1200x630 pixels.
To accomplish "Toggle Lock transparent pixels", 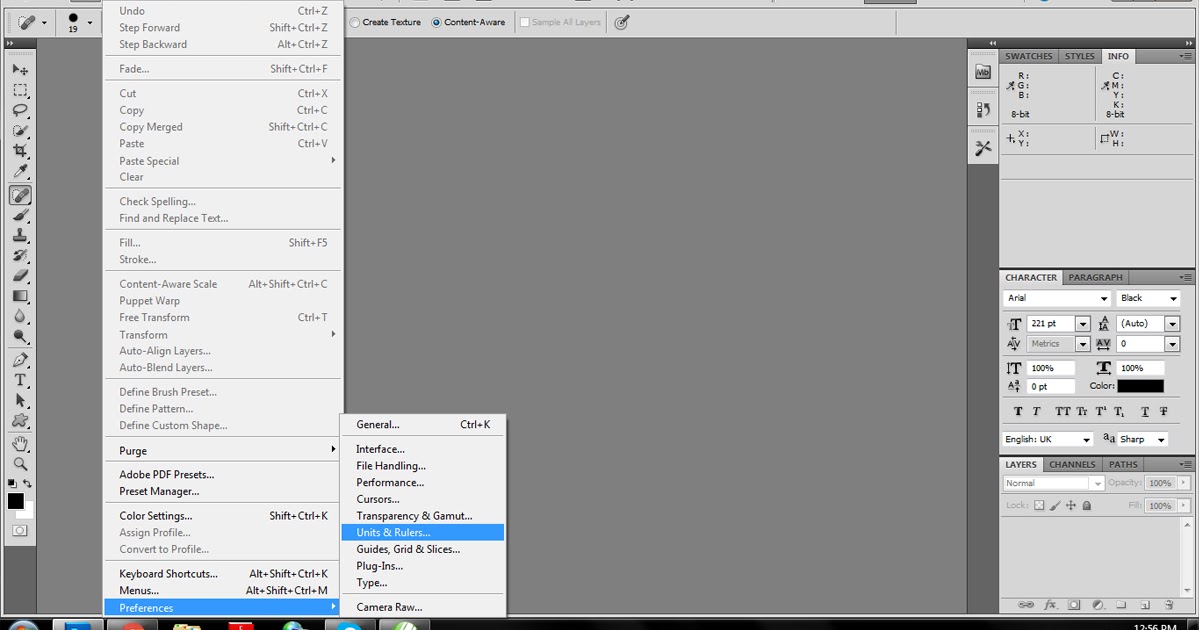I will (x=1041, y=505).
